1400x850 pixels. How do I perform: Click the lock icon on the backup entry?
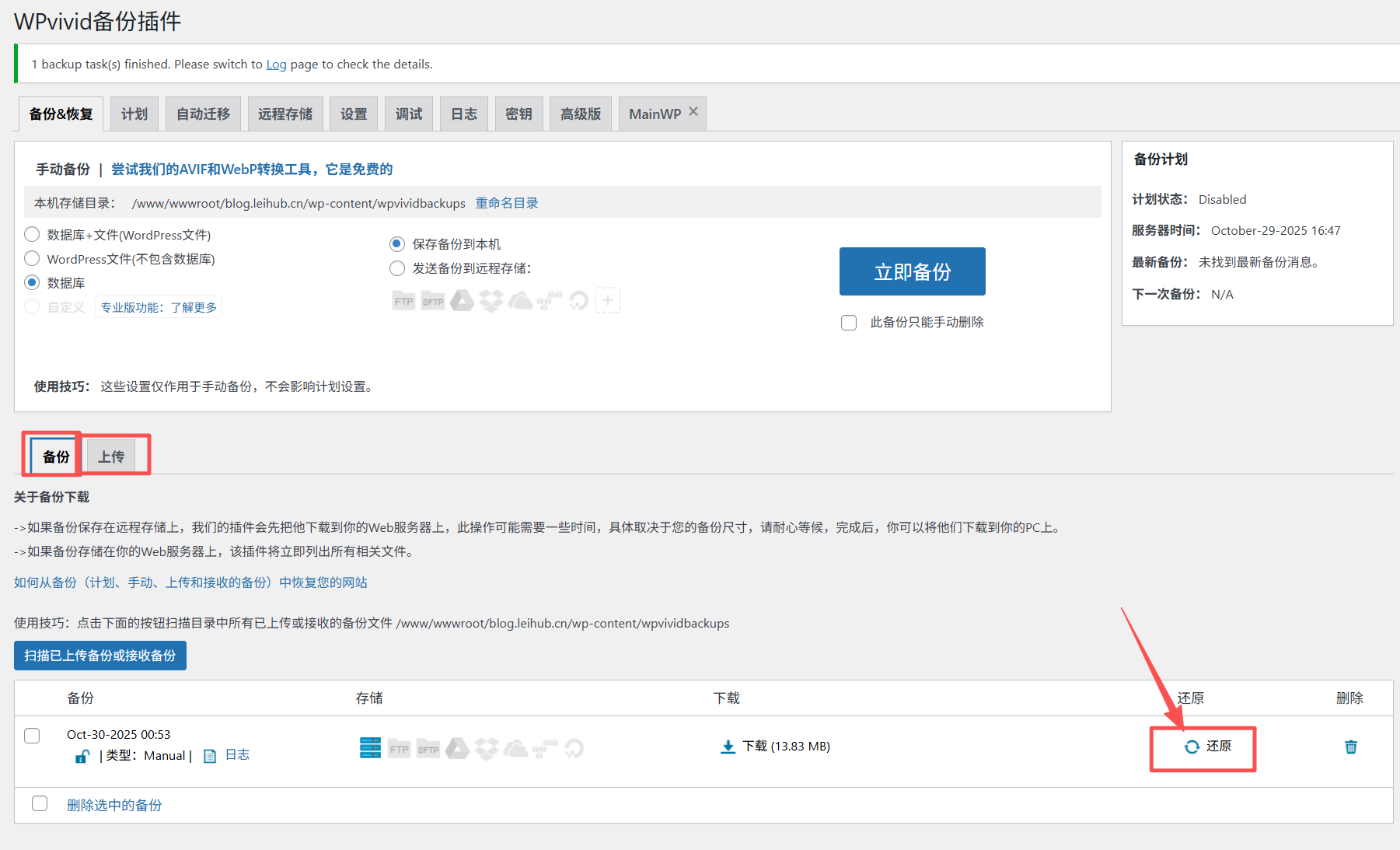click(82, 754)
